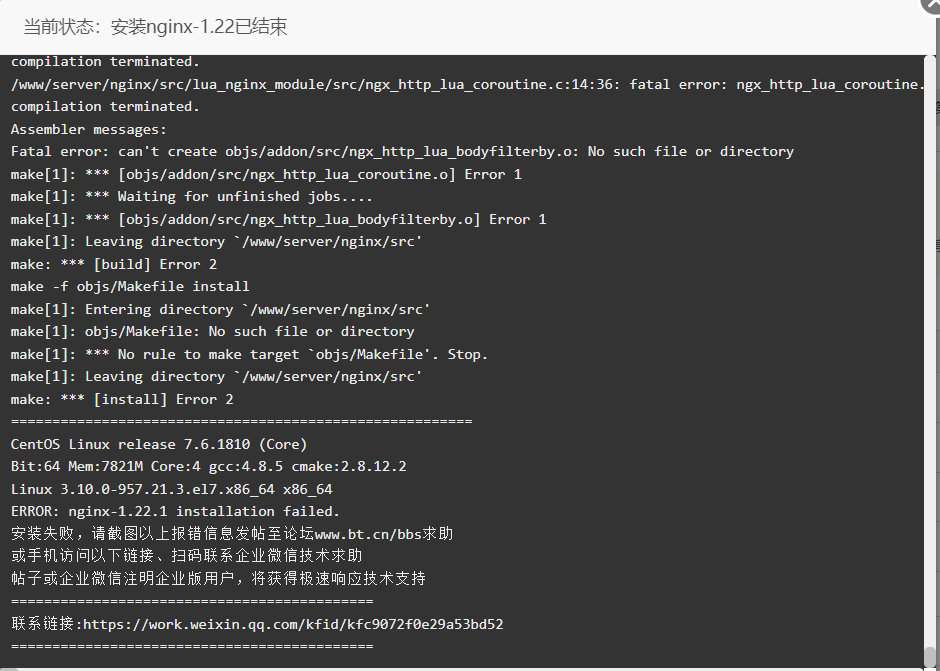Click the 'make: *** [install] Error 2' line

122,399
